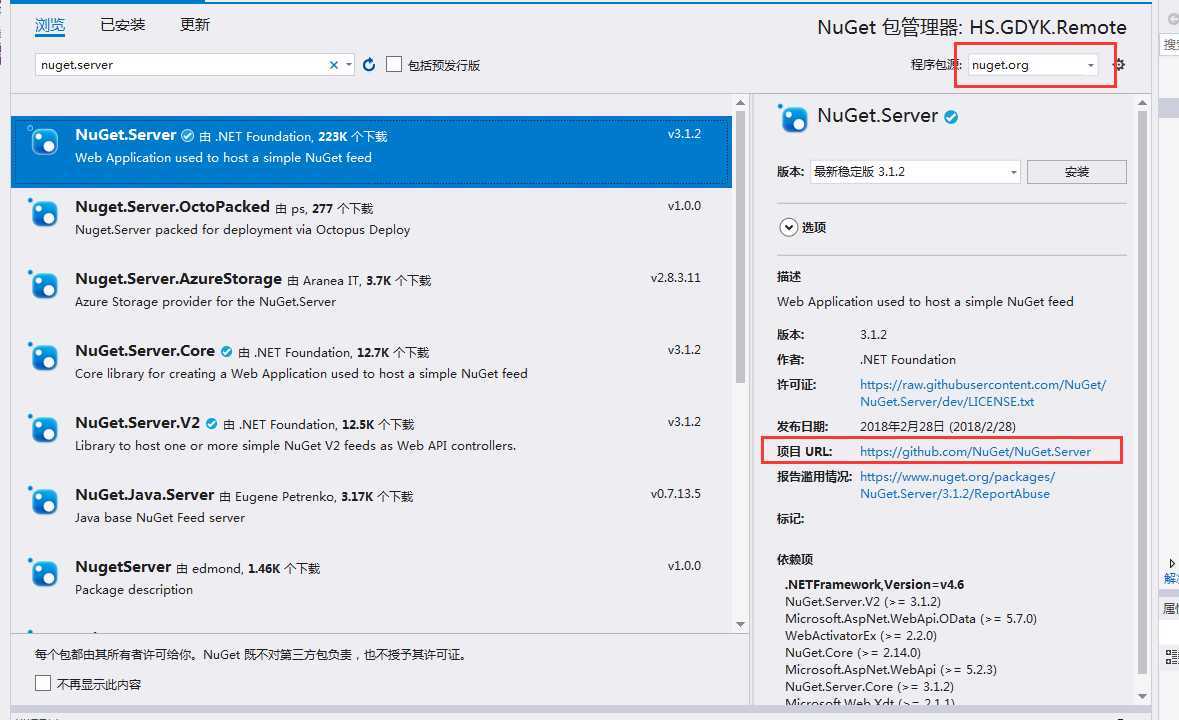Image resolution: width=1179 pixels, height=720 pixels.
Task: Switch to the 浏览 tab
Action: coord(50,25)
